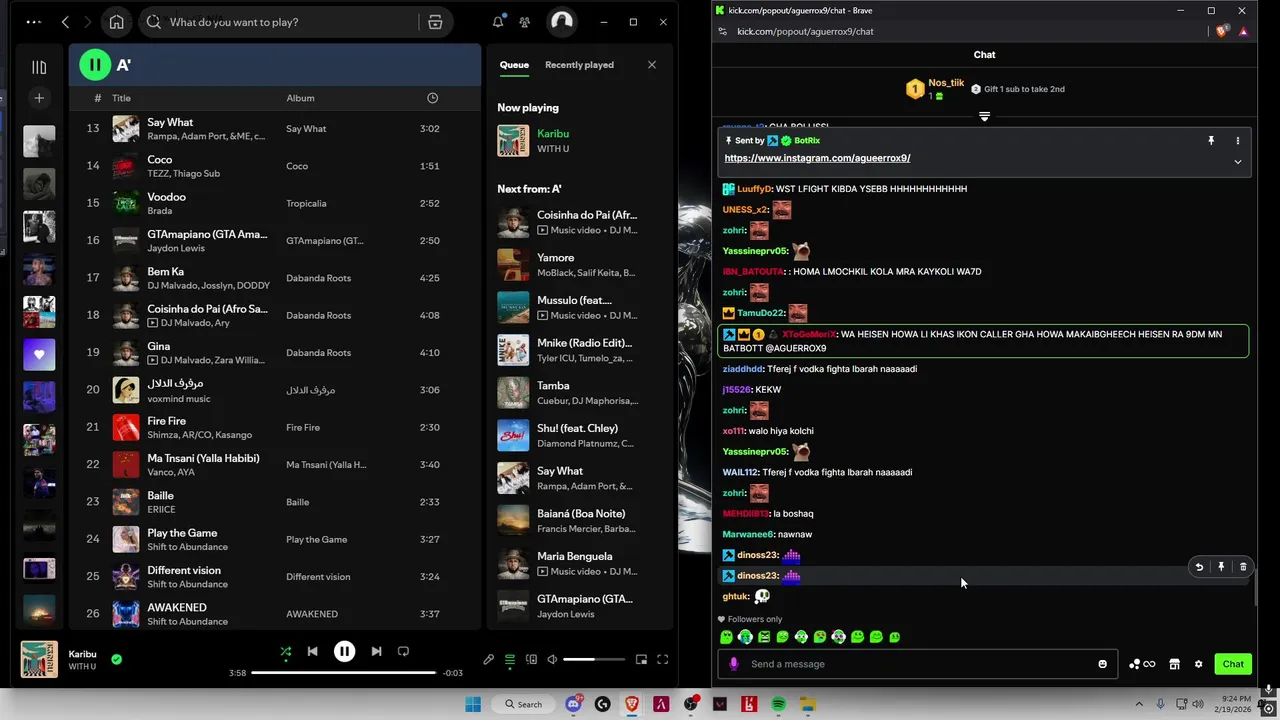The image size is (1280, 720).
Task: Toggle the queue view icon
Action: [x=510, y=659]
